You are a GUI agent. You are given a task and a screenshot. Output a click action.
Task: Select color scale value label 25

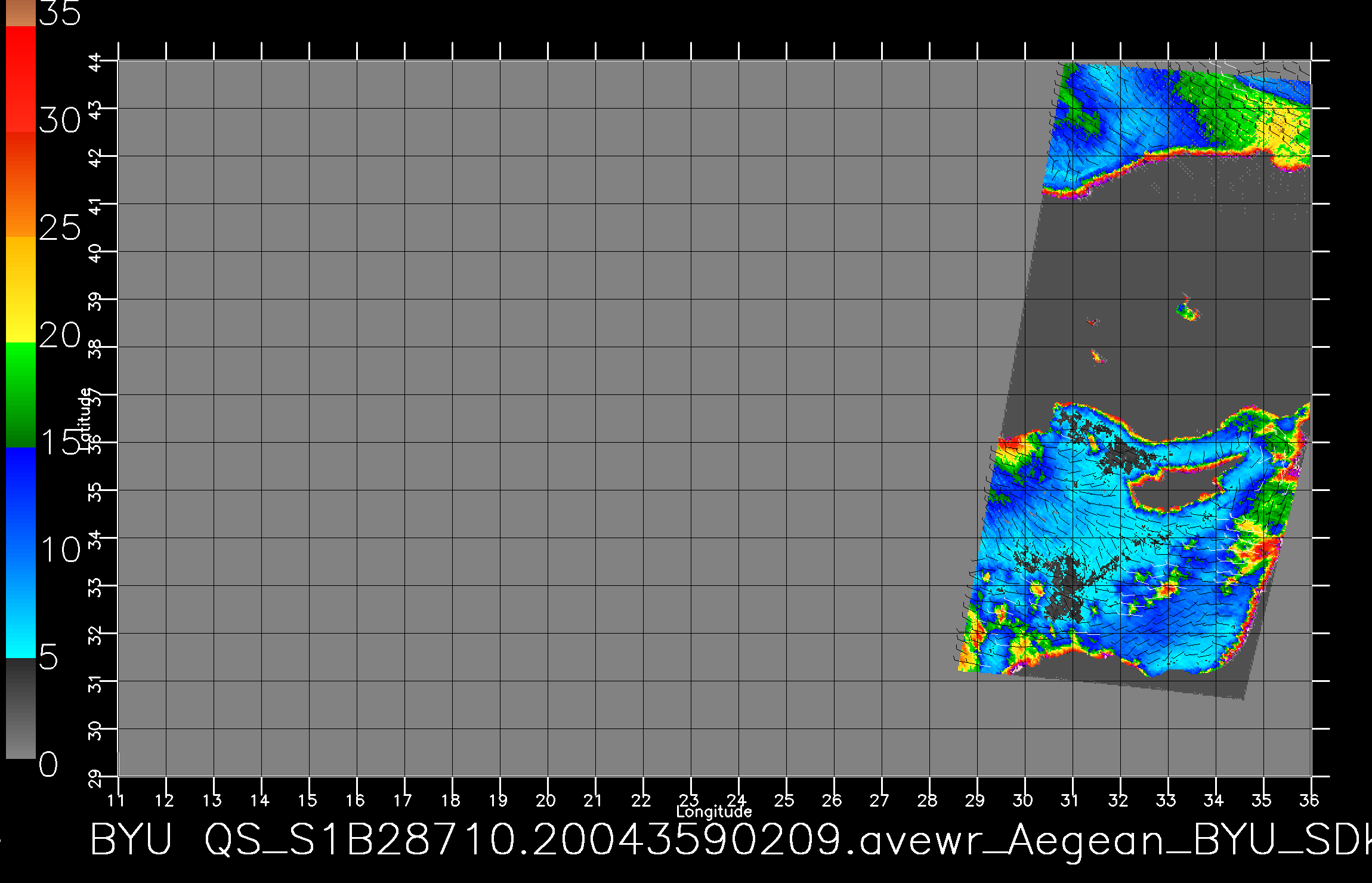click(60, 228)
